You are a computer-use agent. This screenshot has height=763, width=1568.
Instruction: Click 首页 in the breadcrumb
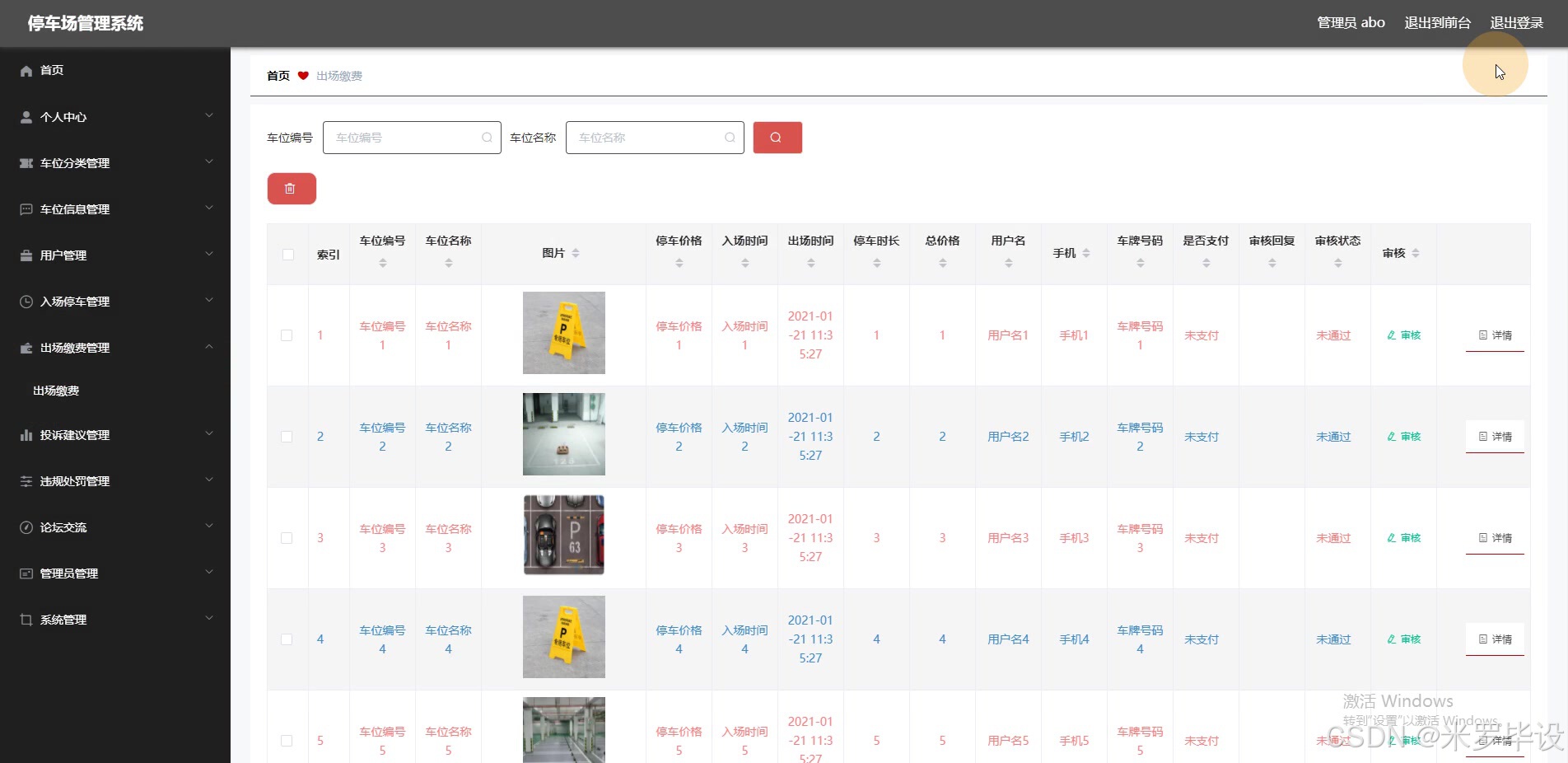pyautogui.click(x=278, y=76)
